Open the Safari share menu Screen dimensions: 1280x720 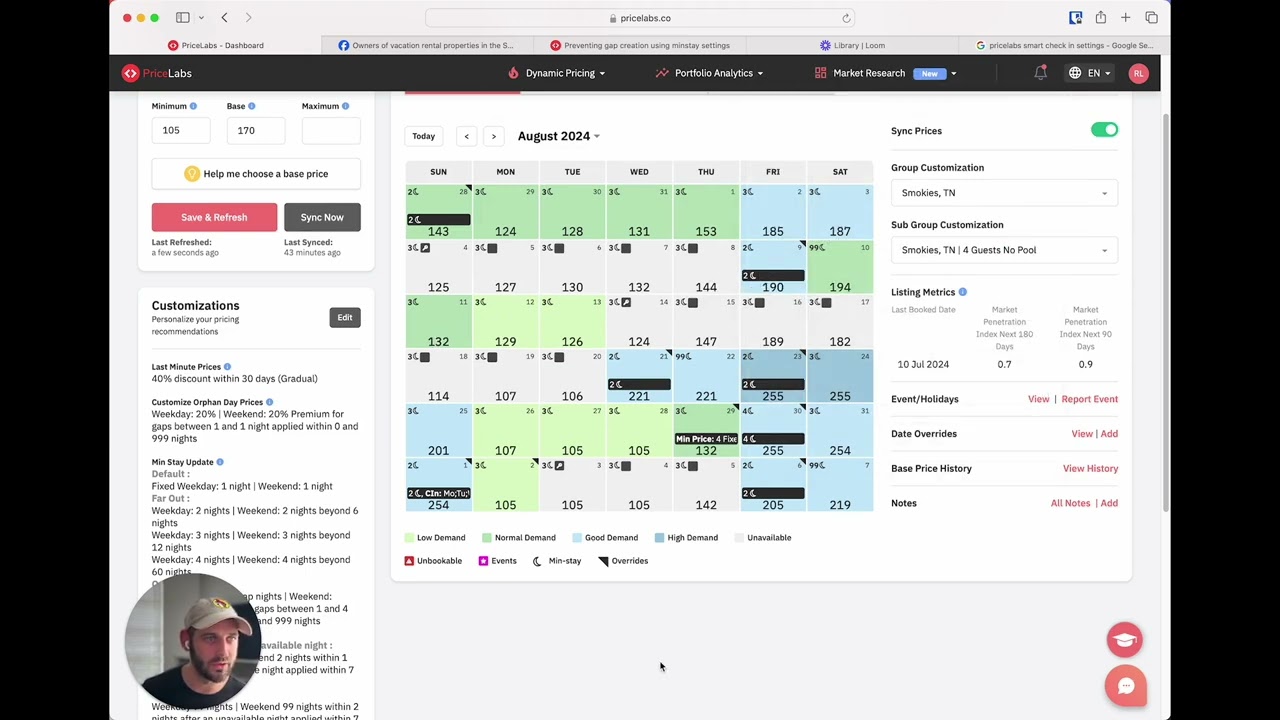pos(1100,18)
